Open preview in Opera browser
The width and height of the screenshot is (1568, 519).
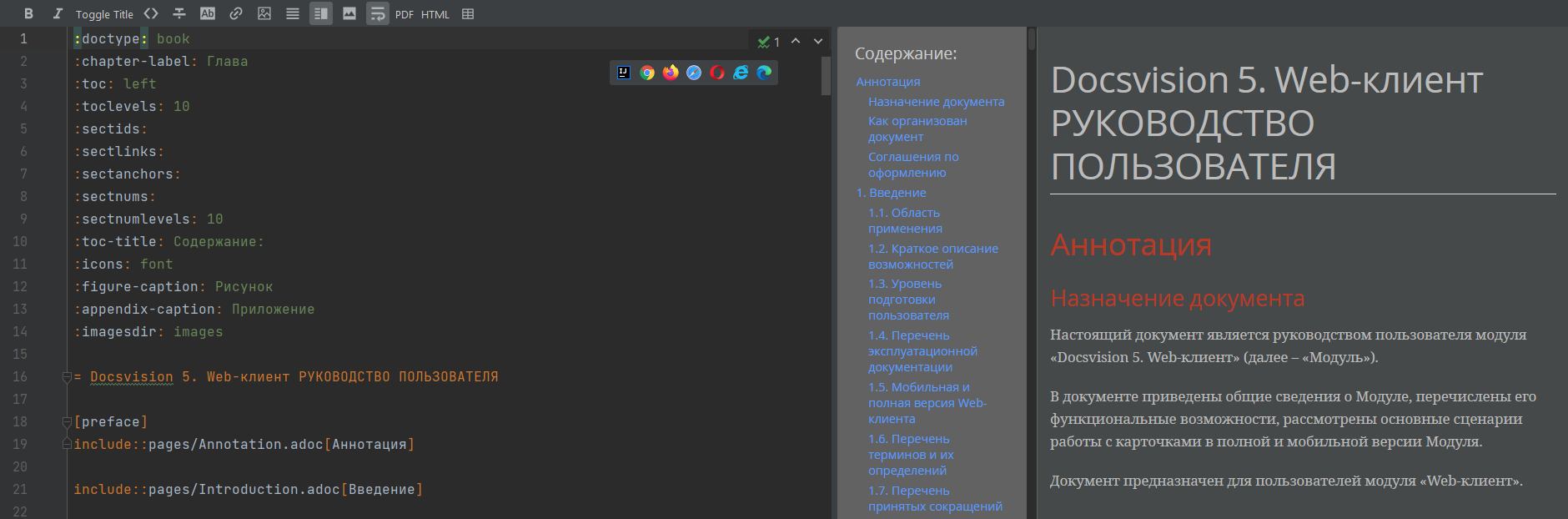[717, 73]
